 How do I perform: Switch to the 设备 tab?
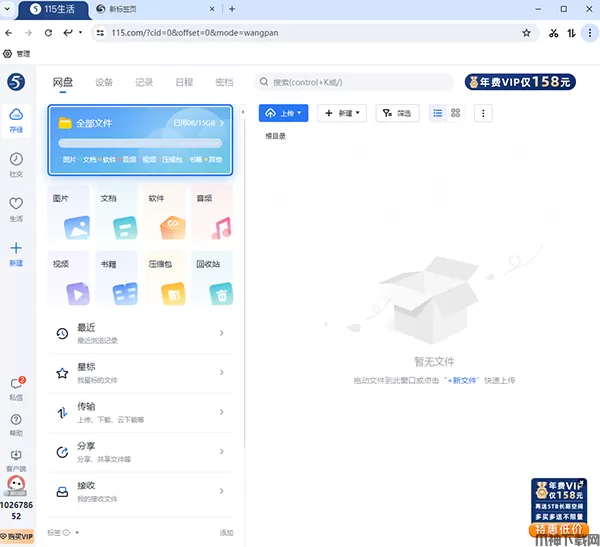click(104, 82)
